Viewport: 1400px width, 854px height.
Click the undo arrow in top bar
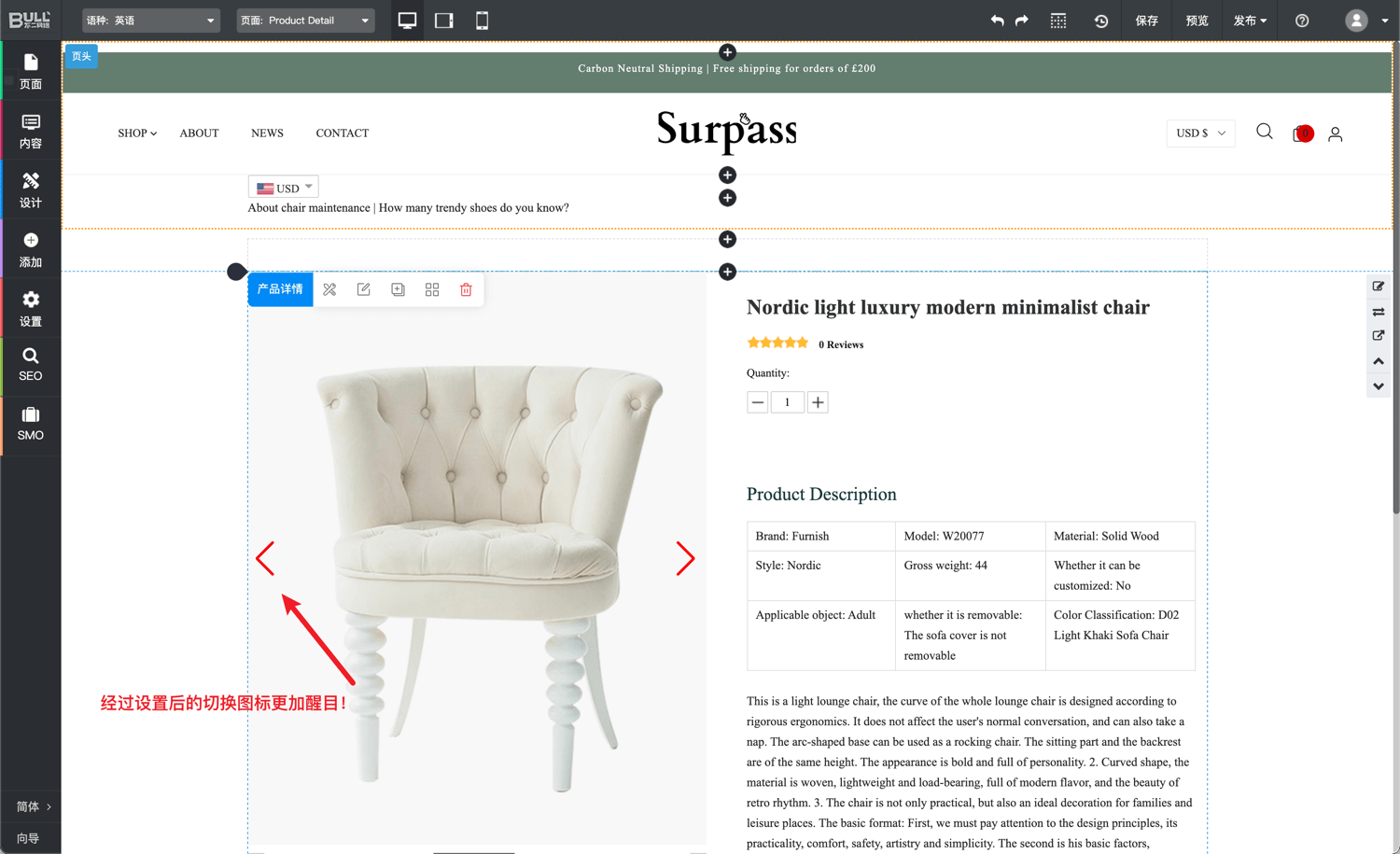click(x=997, y=21)
